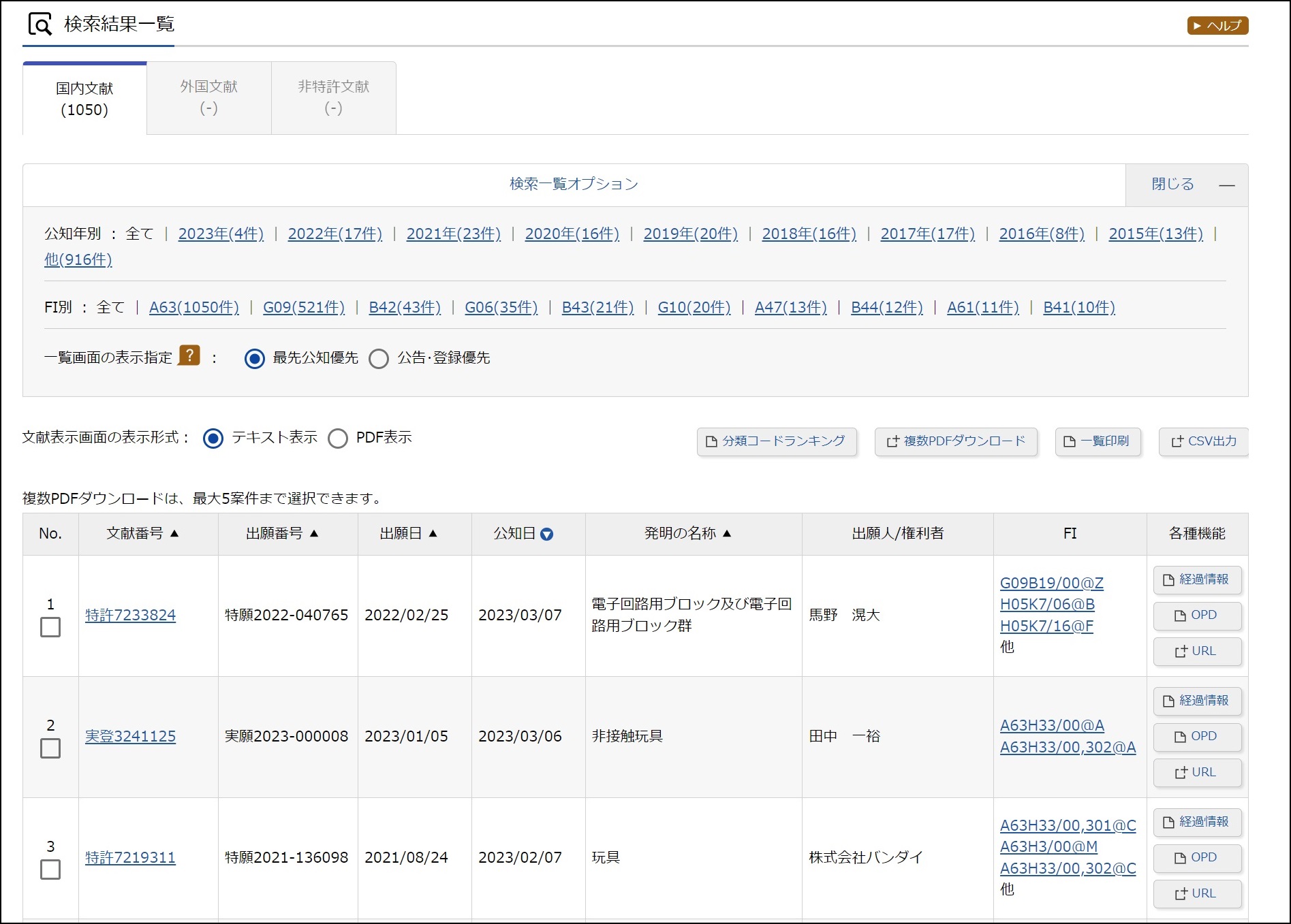This screenshot has height=924, width=1291.
Task: Click the ヘルプ help button
Action: point(1217,26)
